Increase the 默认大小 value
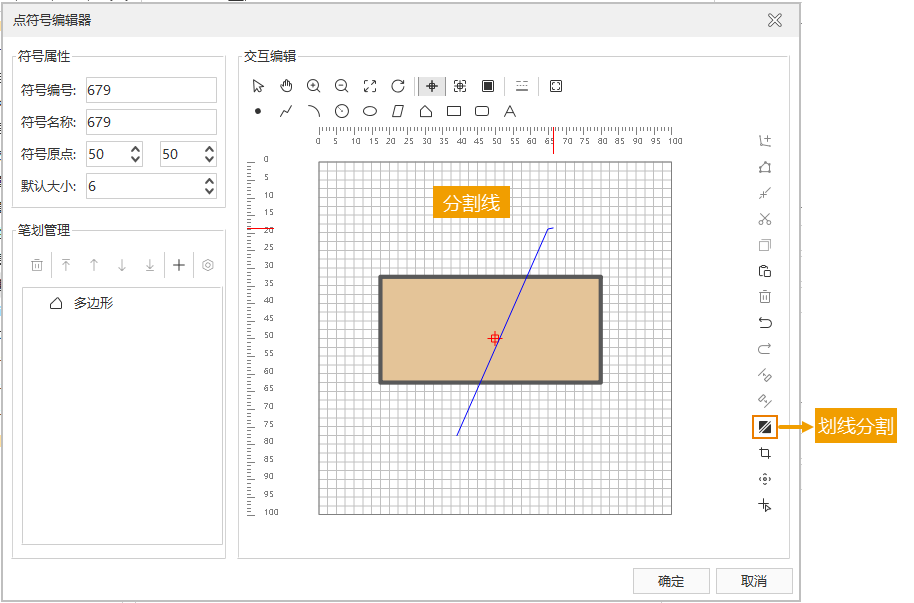Image resolution: width=914 pixels, height=603 pixels. [209, 181]
